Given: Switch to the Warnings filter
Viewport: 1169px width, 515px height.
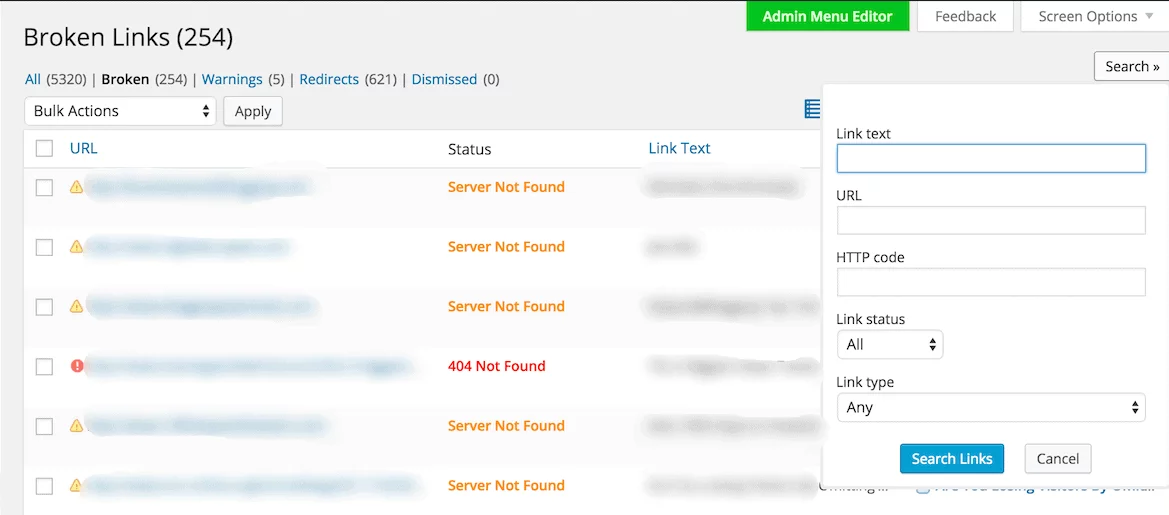Looking at the screenshot, I should click(x=232, y=79).
